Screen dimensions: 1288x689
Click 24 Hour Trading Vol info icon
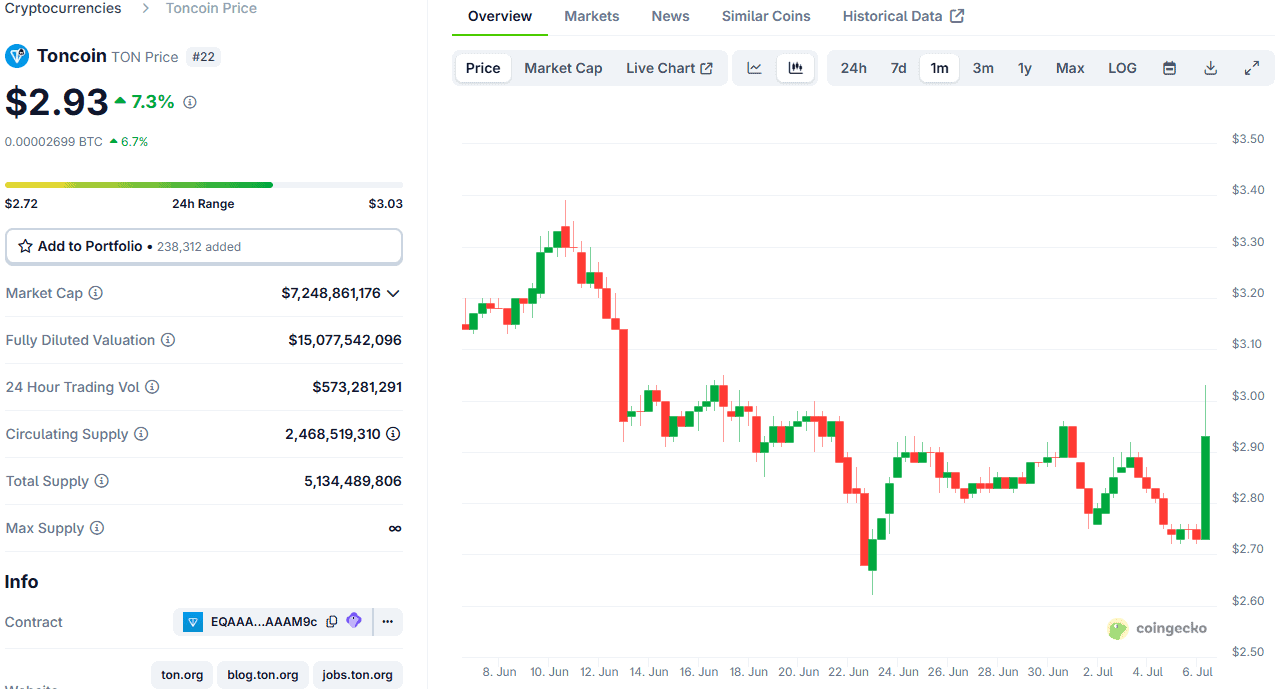(152, 387)
